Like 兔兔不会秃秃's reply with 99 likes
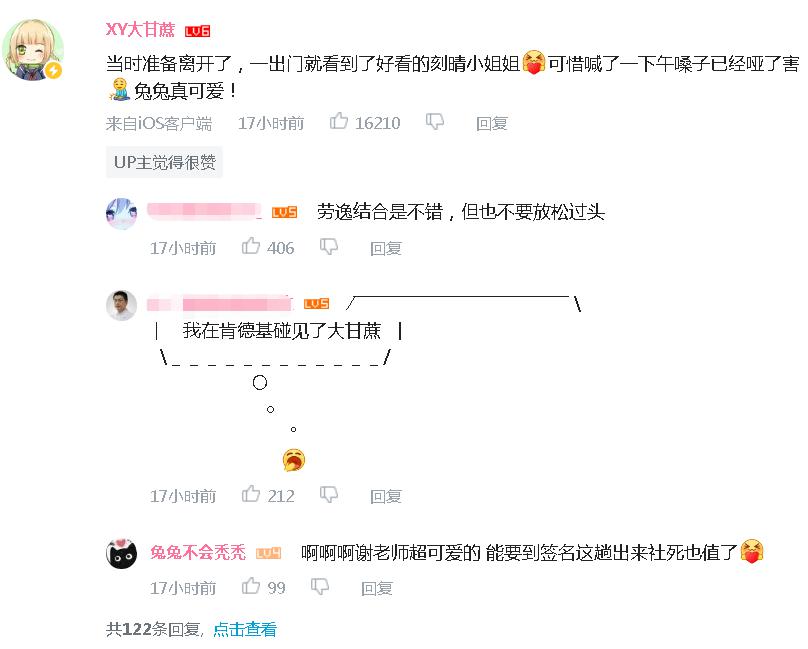The height and width of the screenshot is (649, 808). 251,586
